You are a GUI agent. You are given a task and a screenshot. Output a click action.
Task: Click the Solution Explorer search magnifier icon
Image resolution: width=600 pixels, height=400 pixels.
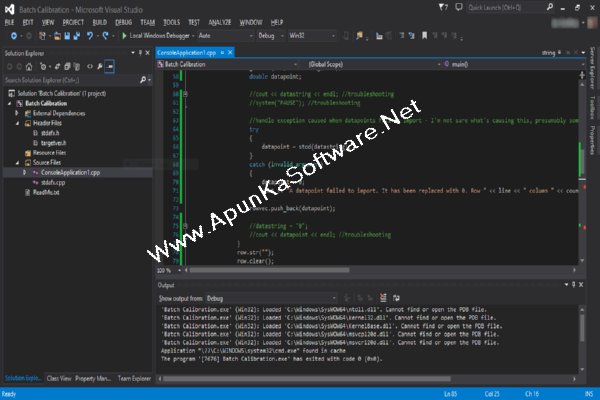(143, 80)
